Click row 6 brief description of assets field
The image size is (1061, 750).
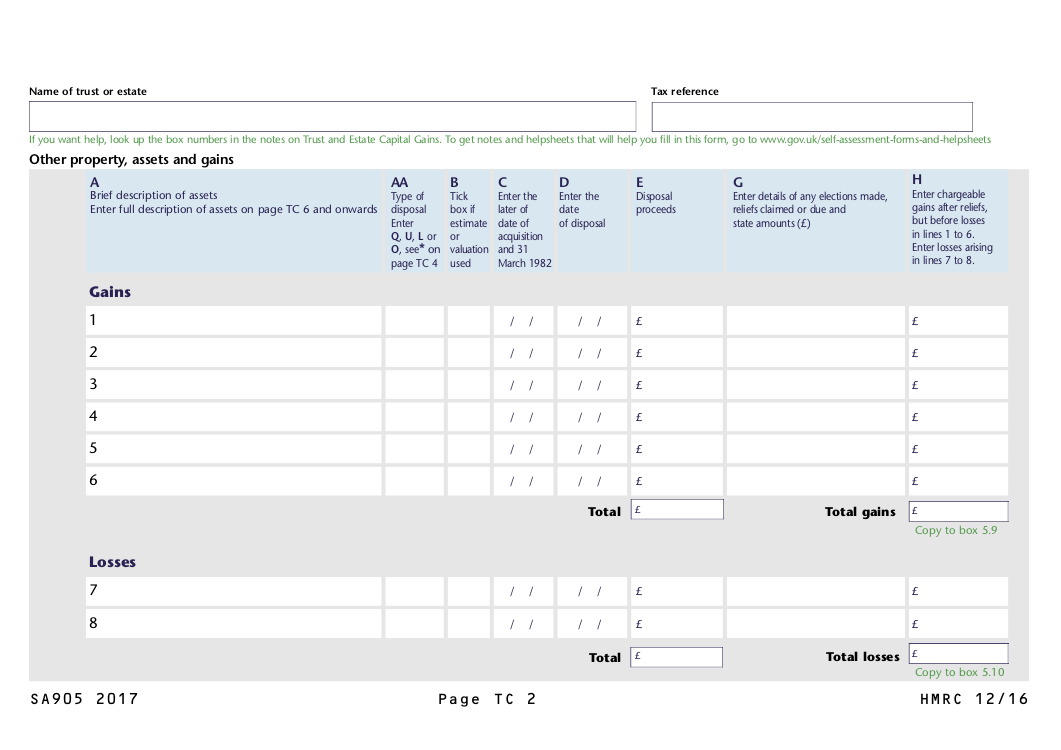coord(234,481)
